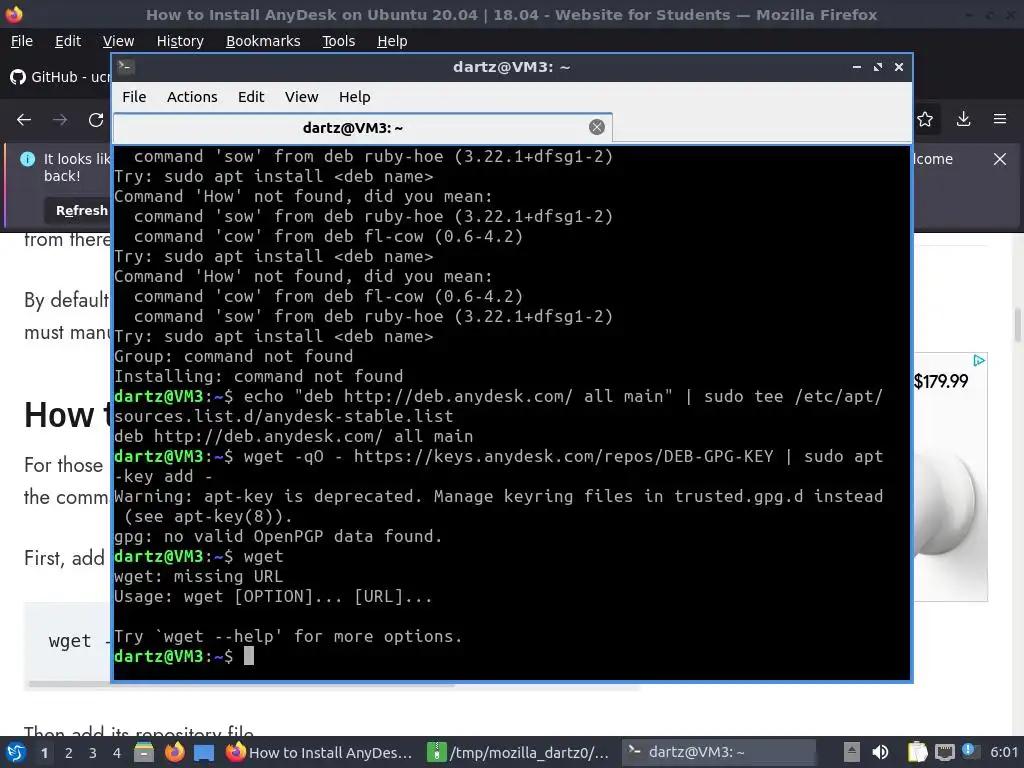Switch to workspace 3
Image resolution: width=1024 pixels, height=768 pixels.
pos(93,753)
